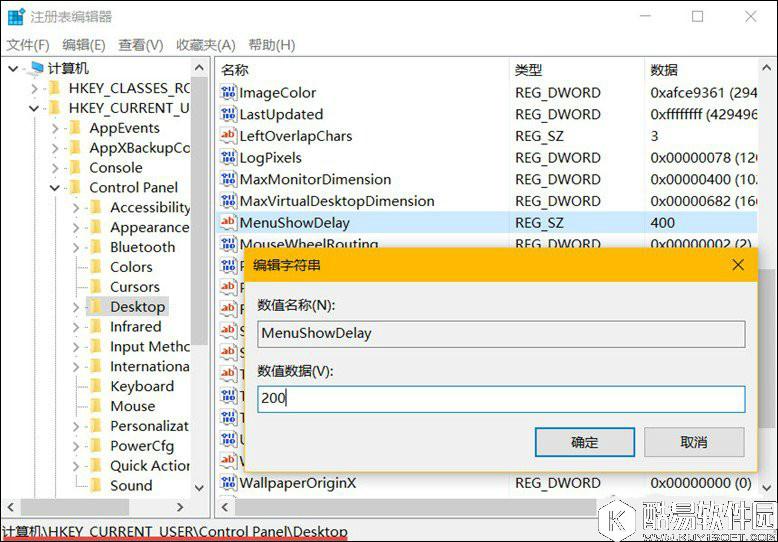Expand the Console key
The image size is (778, 542).
55,168
